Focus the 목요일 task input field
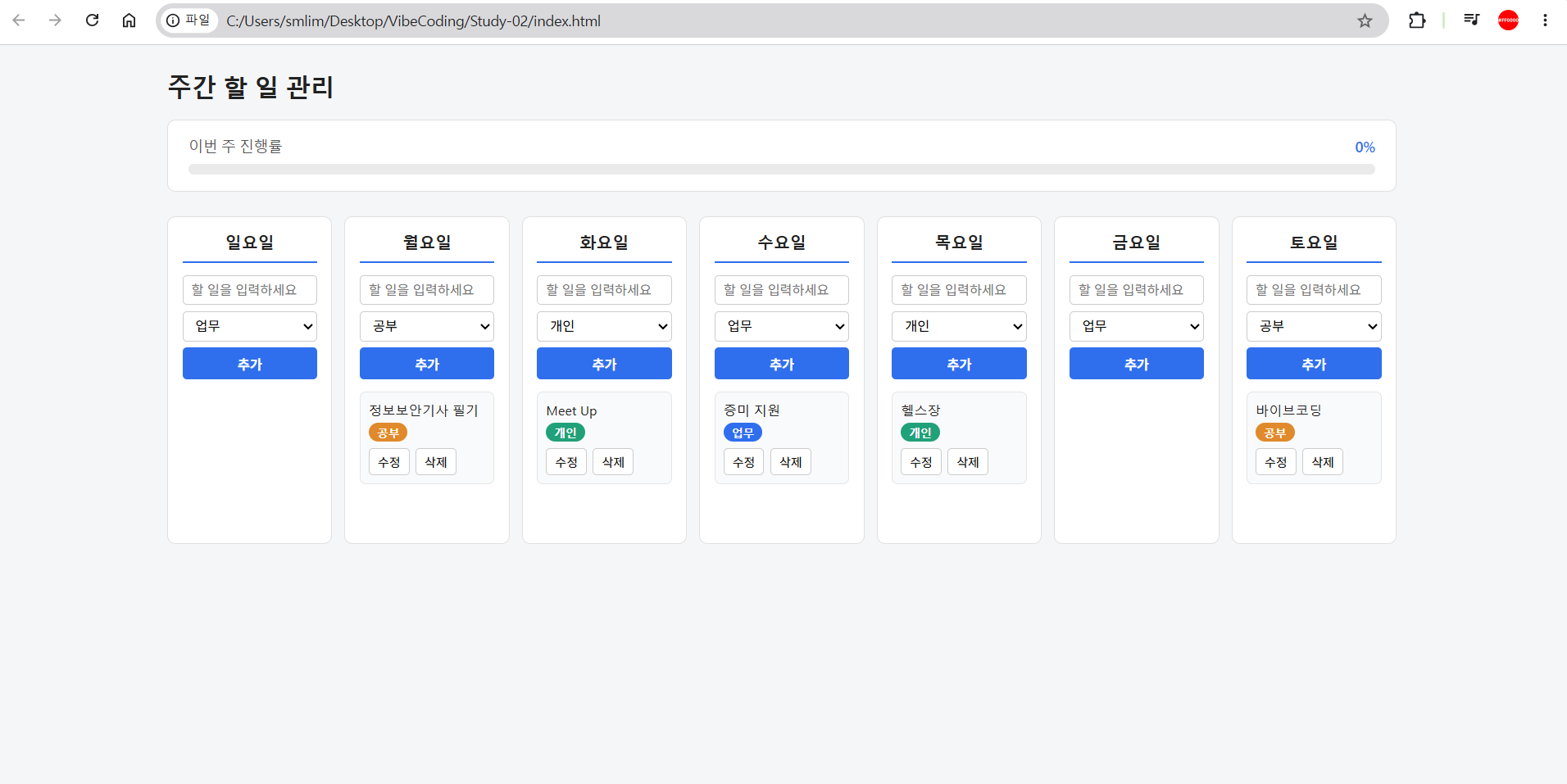Viewport: 1567px width, 784px height. point(959,290)
